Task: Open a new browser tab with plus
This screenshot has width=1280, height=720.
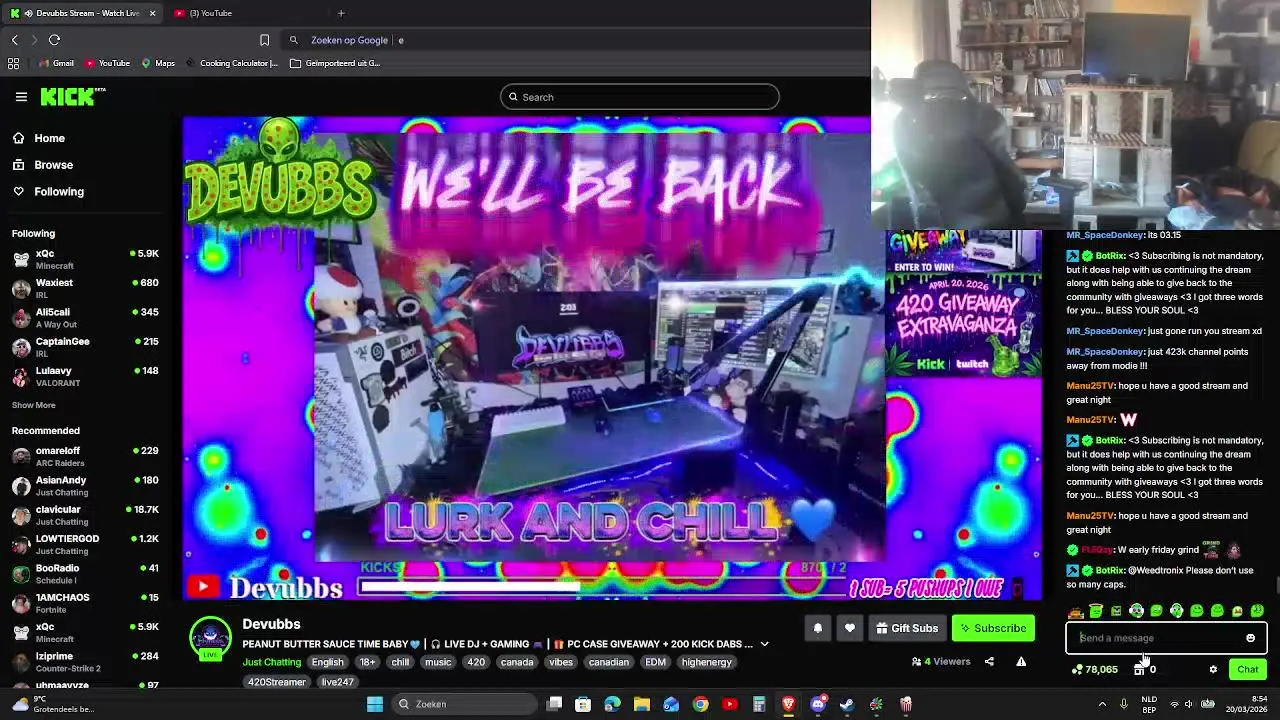Action: [341, 13]
